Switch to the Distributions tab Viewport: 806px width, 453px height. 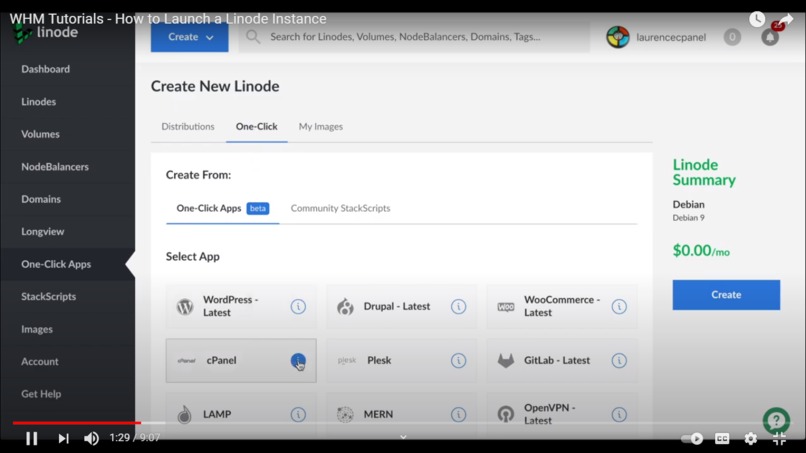(x=188, y=126)
